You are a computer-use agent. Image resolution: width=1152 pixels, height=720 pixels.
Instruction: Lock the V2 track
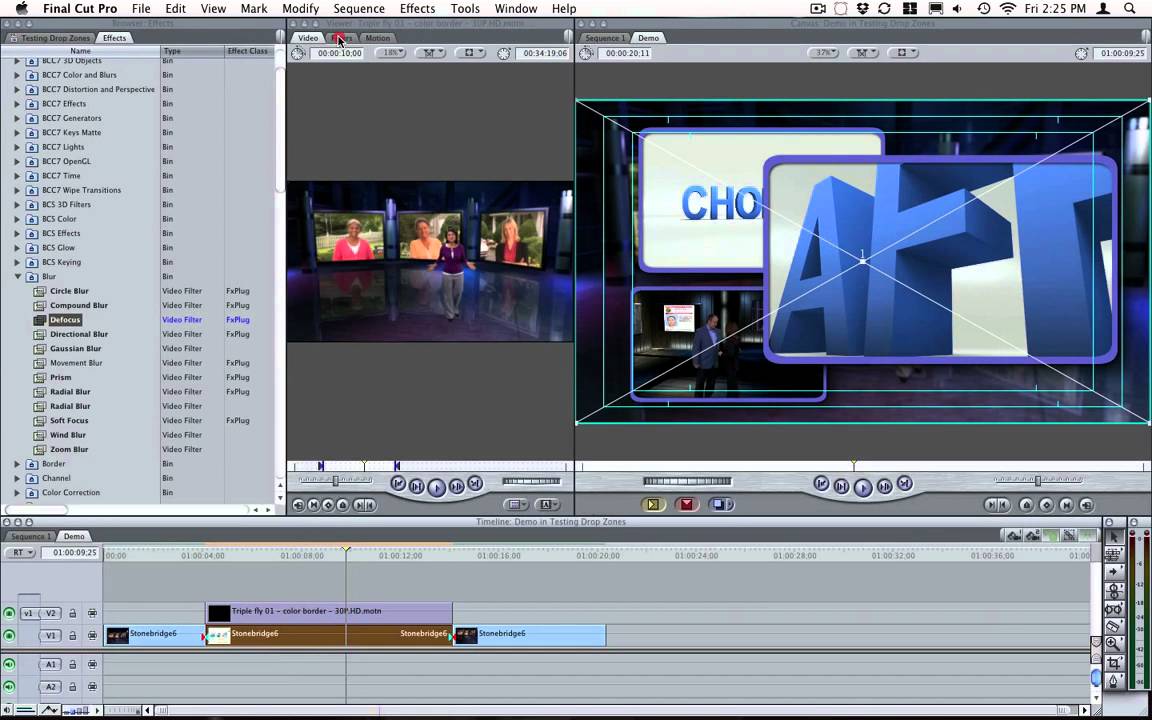(73, 613)
